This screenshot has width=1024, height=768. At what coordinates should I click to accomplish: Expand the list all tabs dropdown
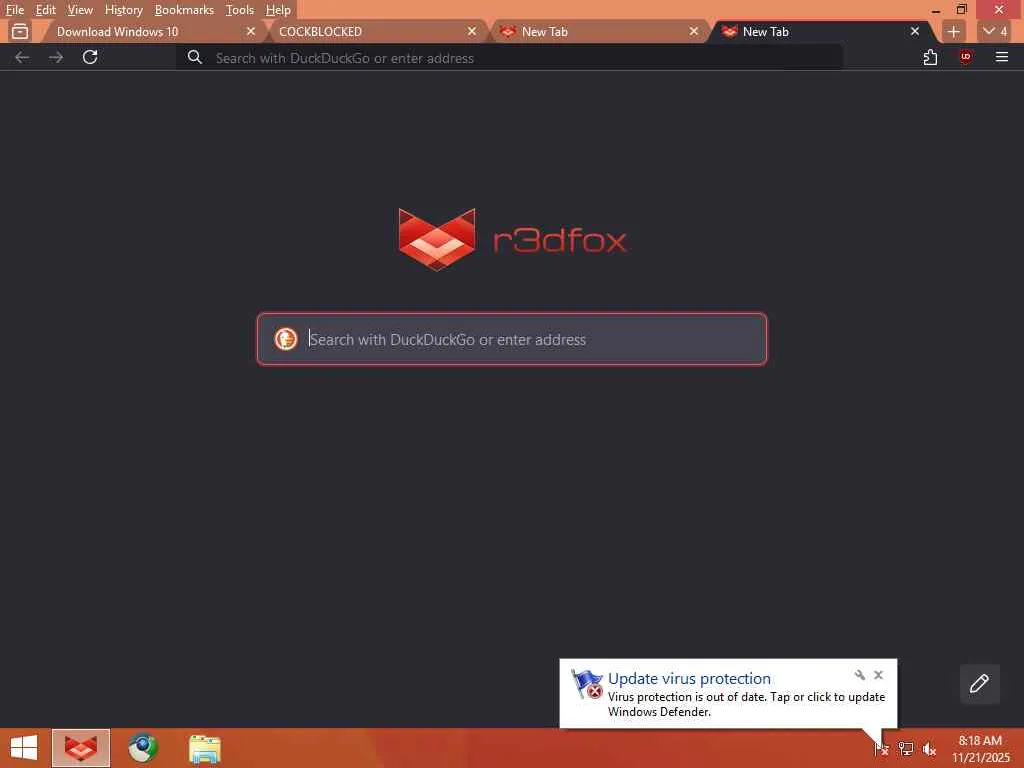(995, 31)
